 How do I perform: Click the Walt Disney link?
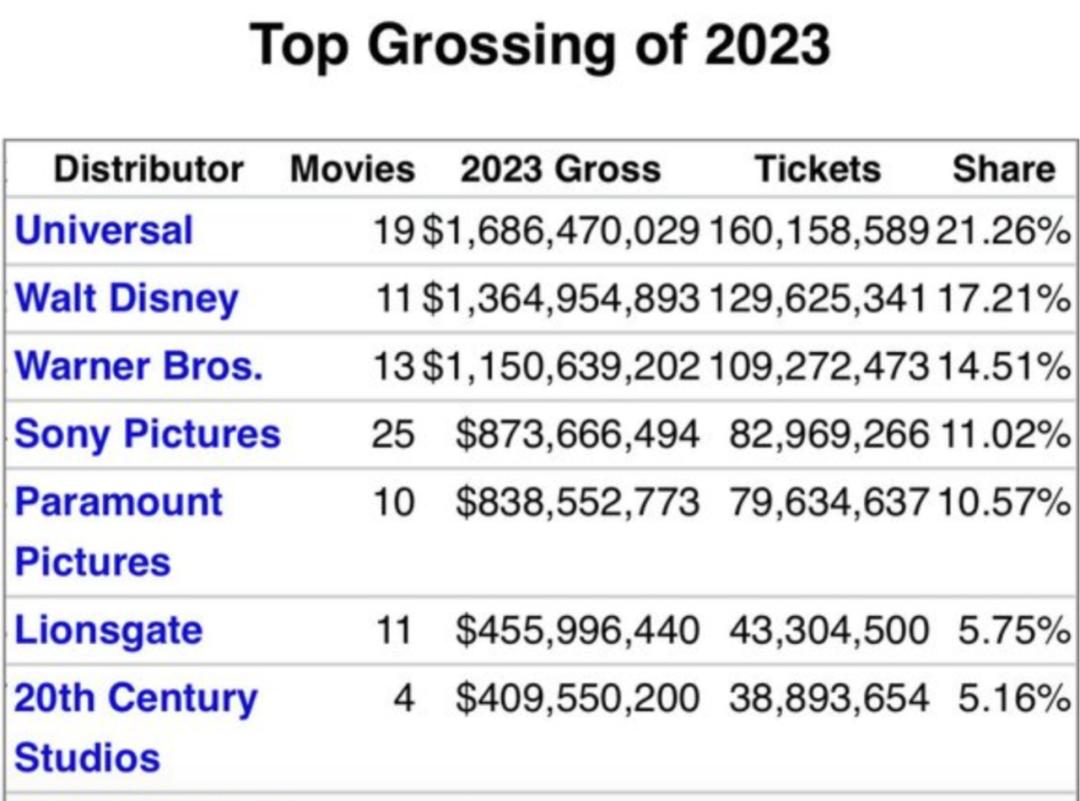click(127, 298)
